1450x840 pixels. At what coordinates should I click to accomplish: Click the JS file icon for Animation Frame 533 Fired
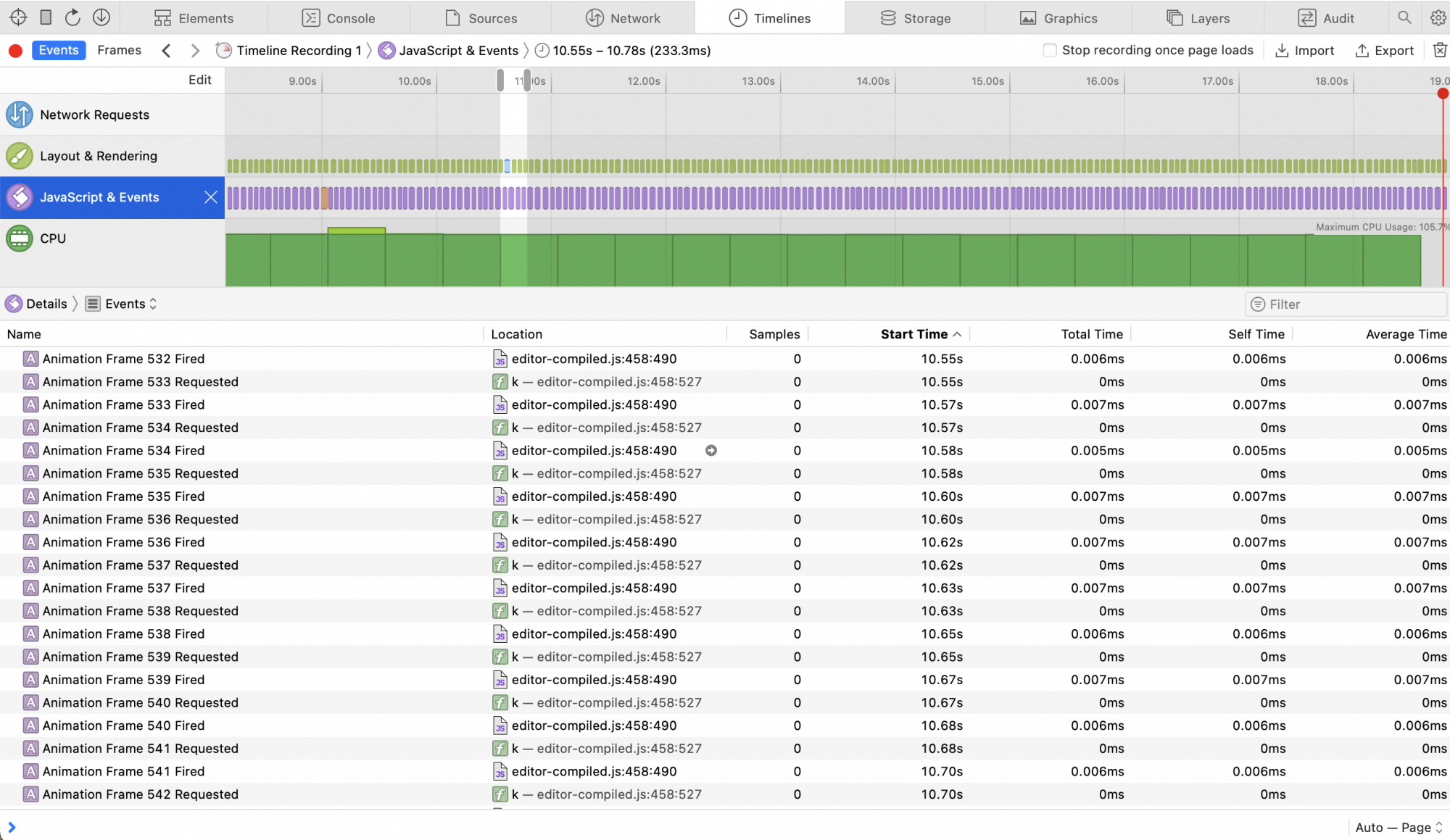point(500,405)
